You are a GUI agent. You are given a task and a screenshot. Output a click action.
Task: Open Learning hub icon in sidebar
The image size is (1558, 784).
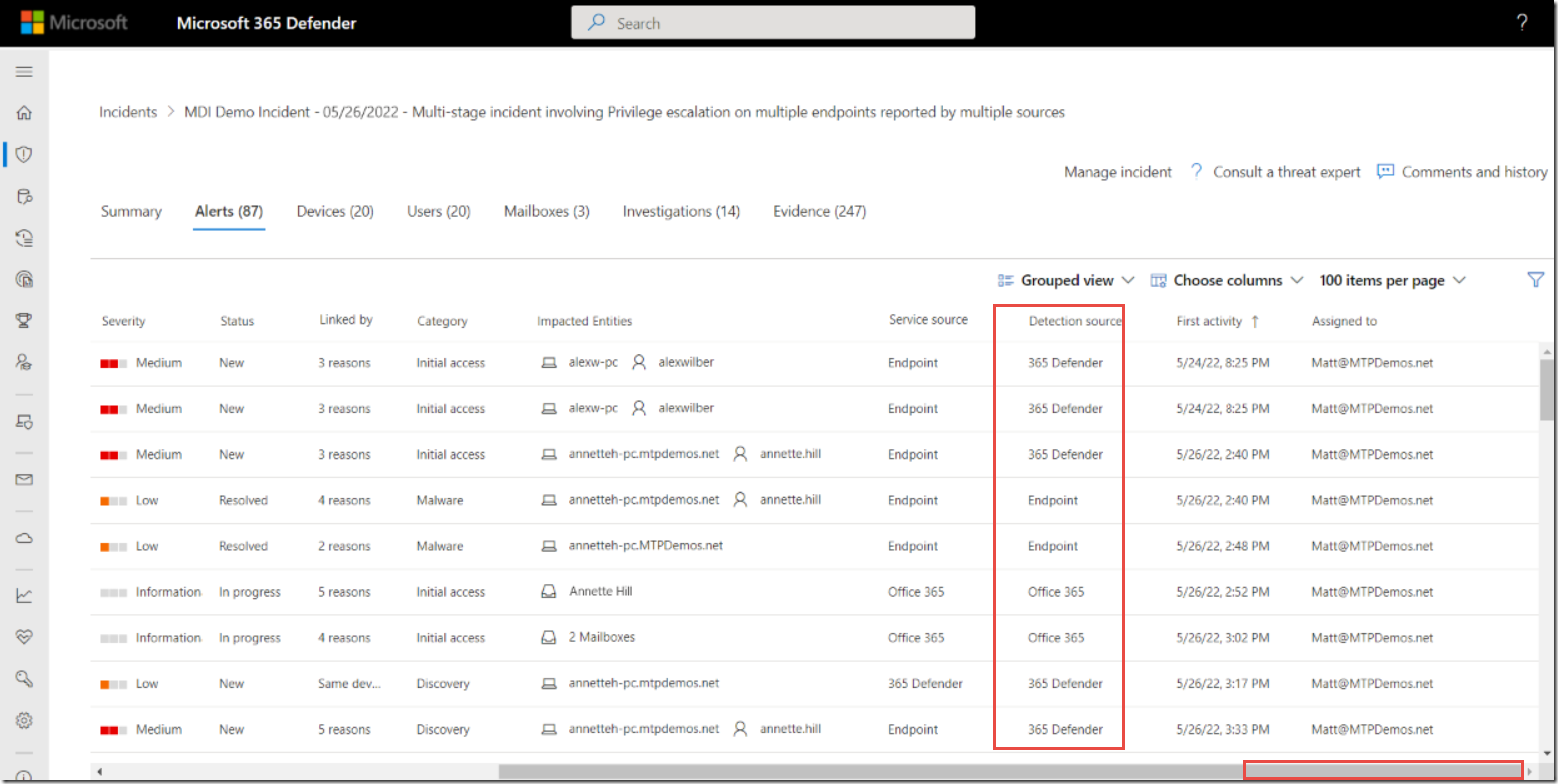[x=24, y=361]
